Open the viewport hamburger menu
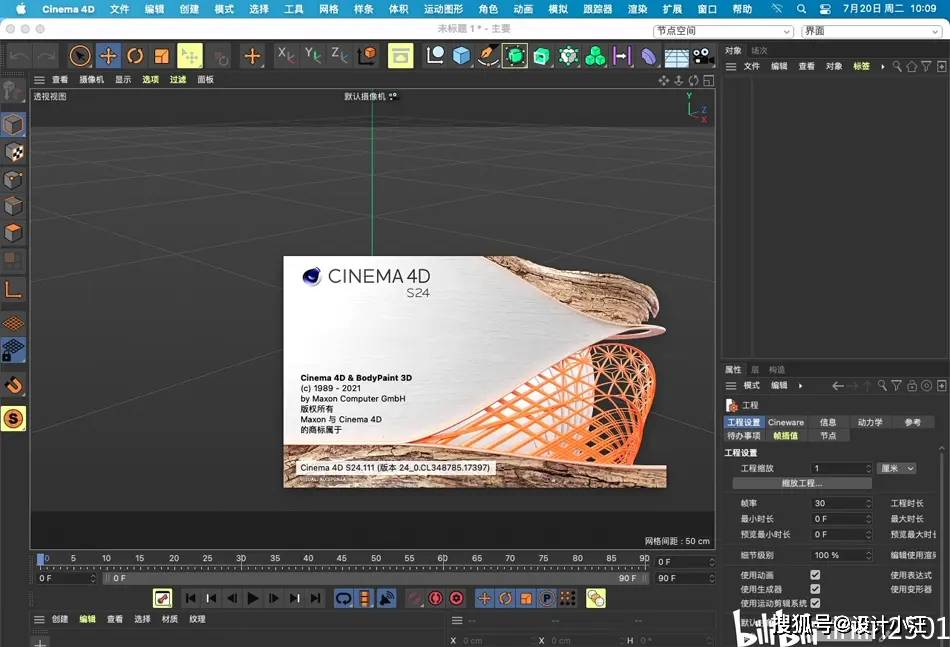 point(39,79)
